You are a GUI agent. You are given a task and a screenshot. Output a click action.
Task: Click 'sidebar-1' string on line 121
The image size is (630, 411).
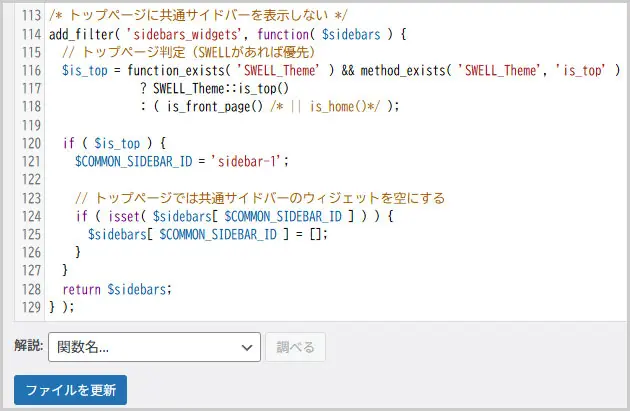click(x=247, y=162)
